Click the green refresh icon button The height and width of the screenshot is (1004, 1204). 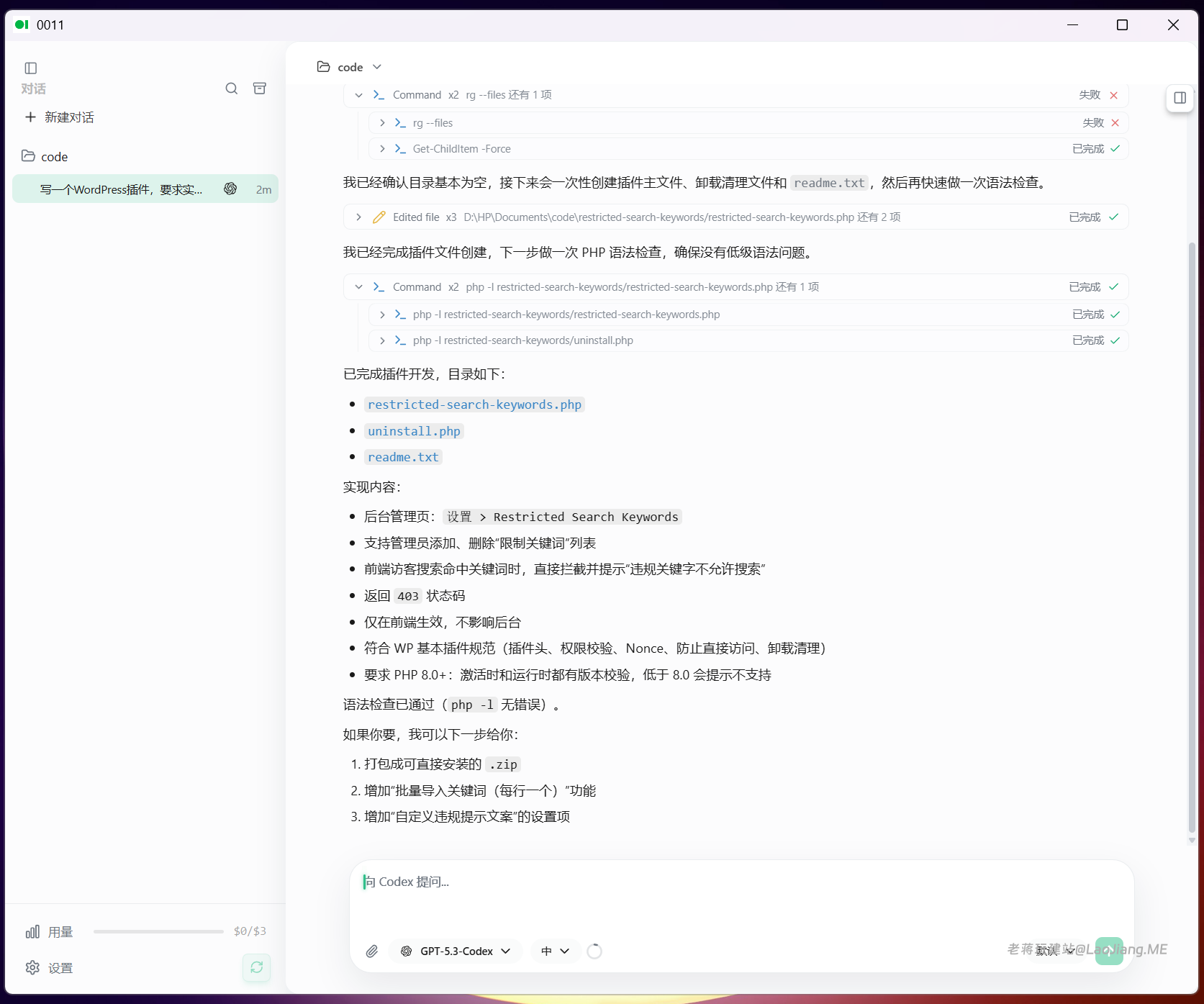click(257, 967)
